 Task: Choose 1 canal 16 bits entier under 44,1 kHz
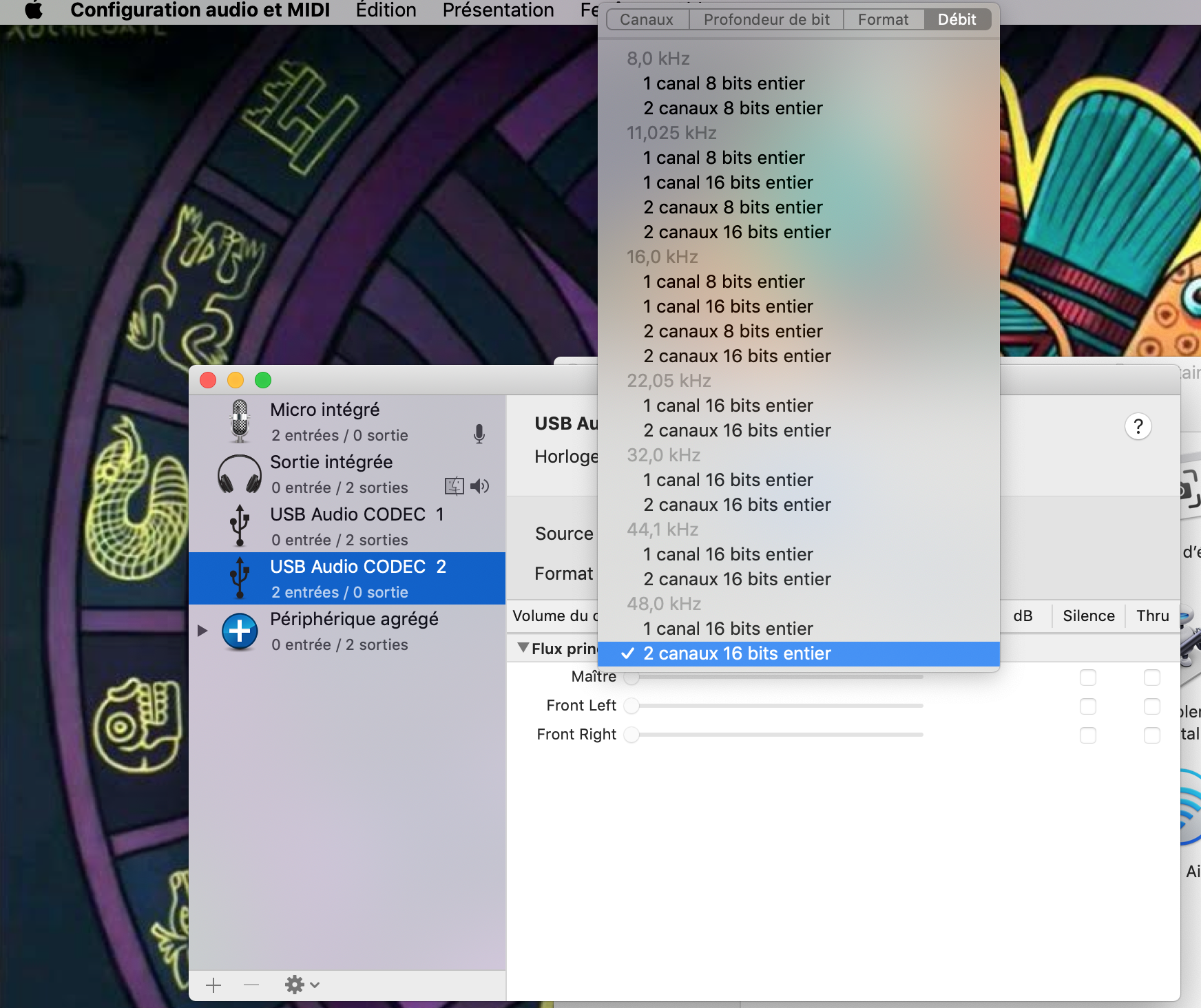tap(799, 554)
